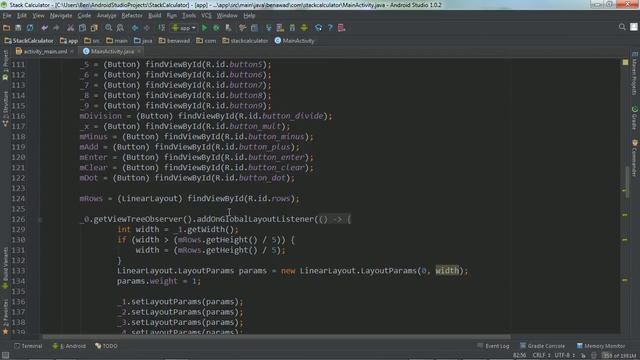
Task: Start debugging with the Debug bug icon
Action: point(216,28)
